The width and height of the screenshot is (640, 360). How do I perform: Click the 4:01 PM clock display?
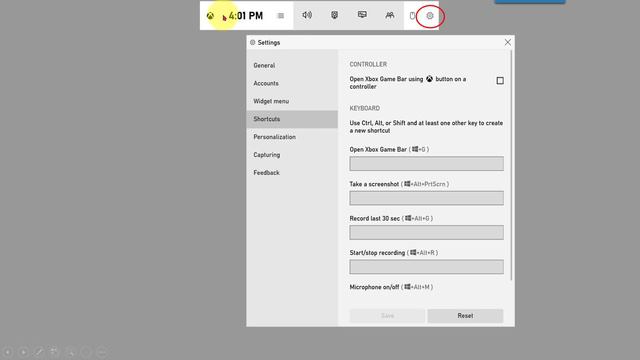click(246, 16)
